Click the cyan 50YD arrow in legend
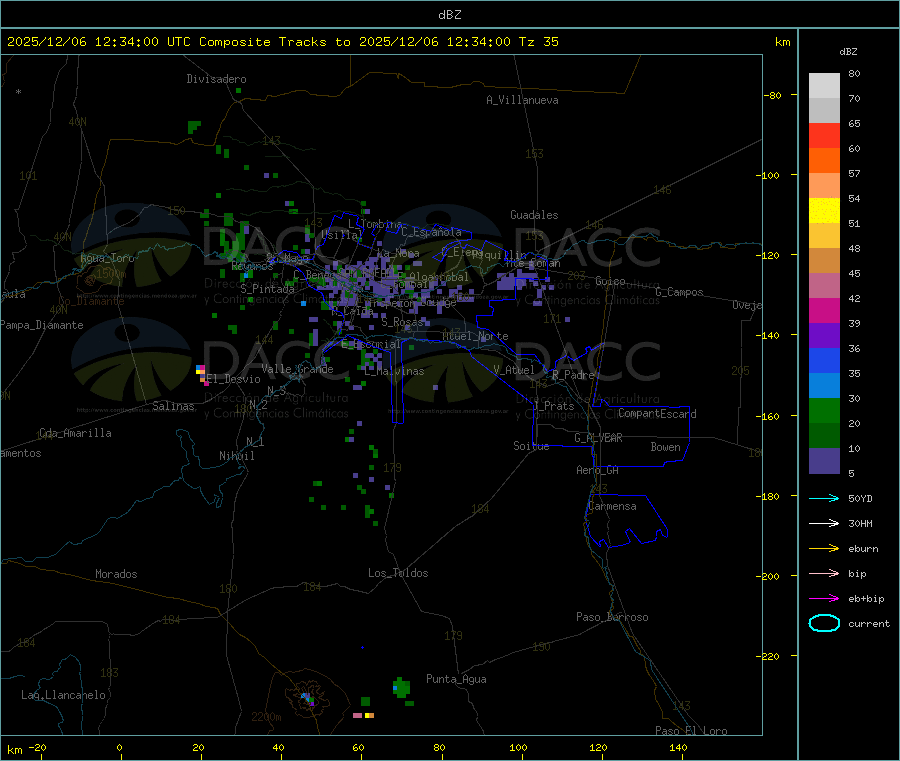The image size is (900, 761). point(824,498)
